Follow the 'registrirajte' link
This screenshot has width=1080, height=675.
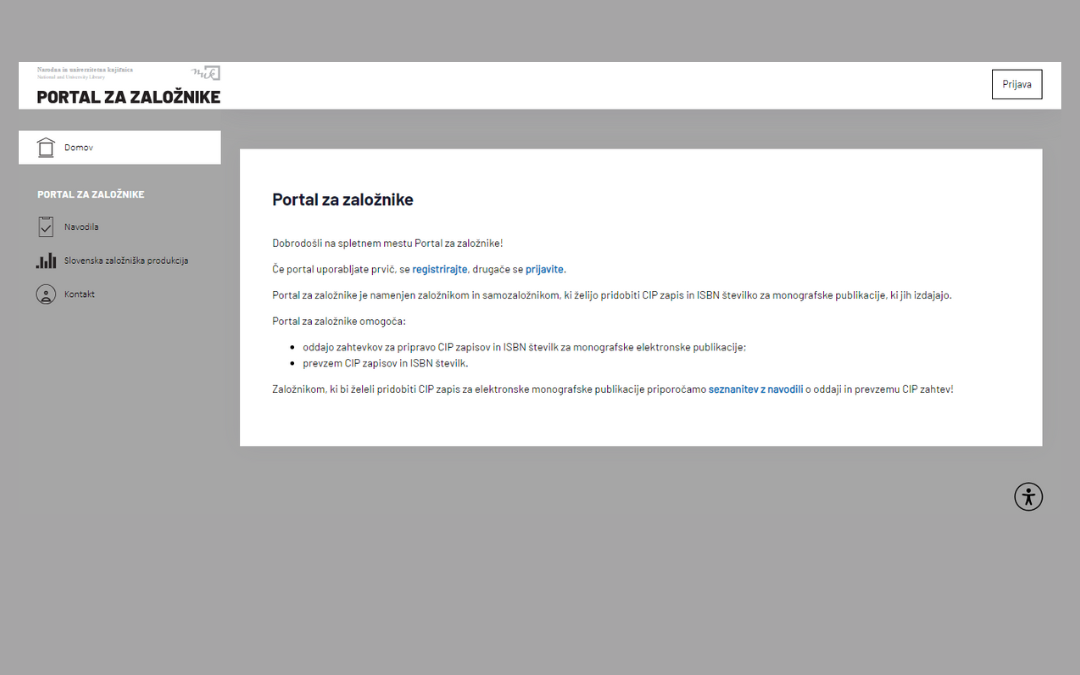click(439, 269)
